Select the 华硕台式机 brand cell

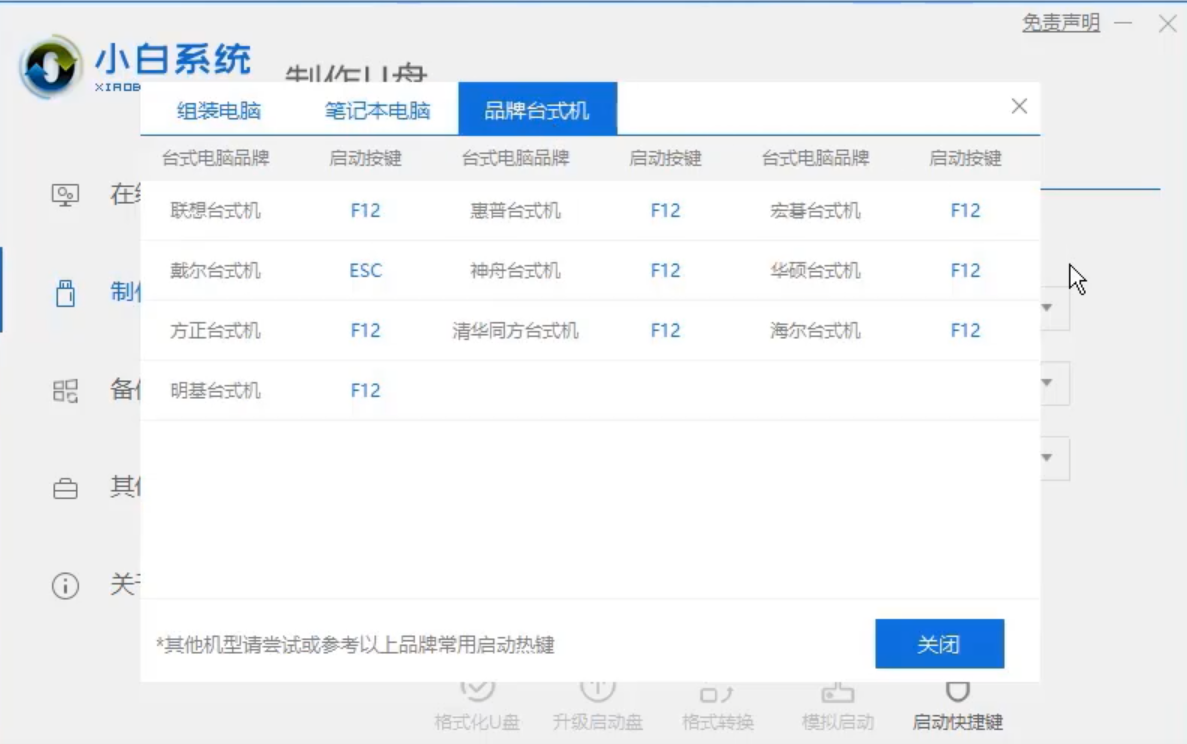tap(815, 270)
